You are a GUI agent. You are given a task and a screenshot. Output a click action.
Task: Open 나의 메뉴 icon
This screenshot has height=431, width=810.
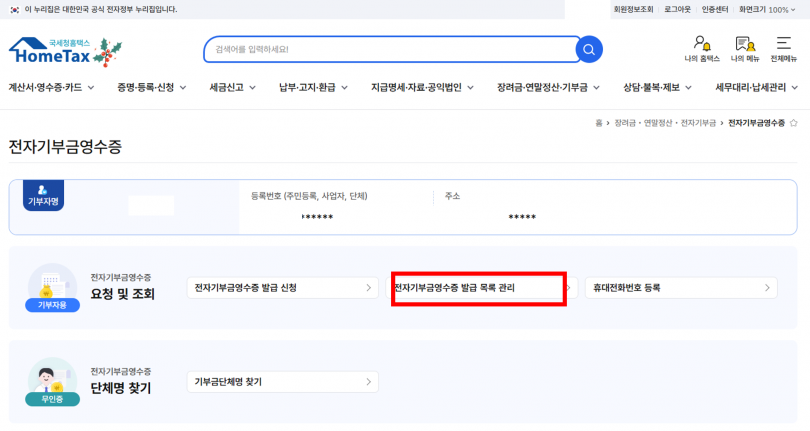click(x=744, y=49)
